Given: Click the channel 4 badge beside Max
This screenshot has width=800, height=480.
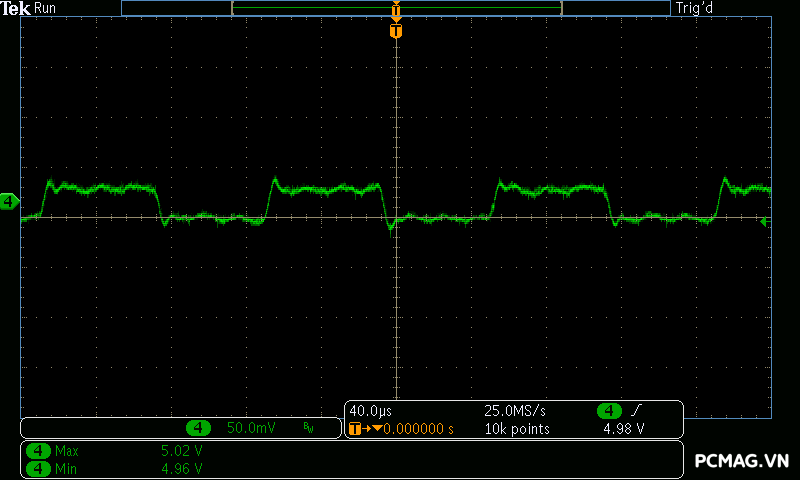Looking at the screenshot, I should point(38,451).
